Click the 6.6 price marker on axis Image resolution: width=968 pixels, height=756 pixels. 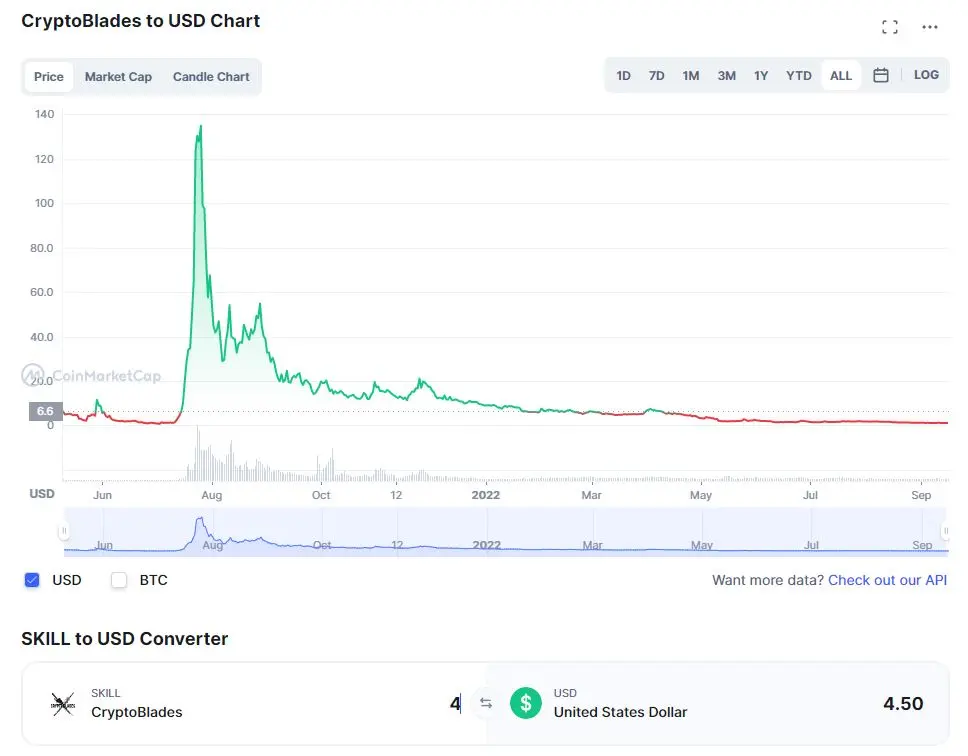pyautogui.click(x=45, y=411)
